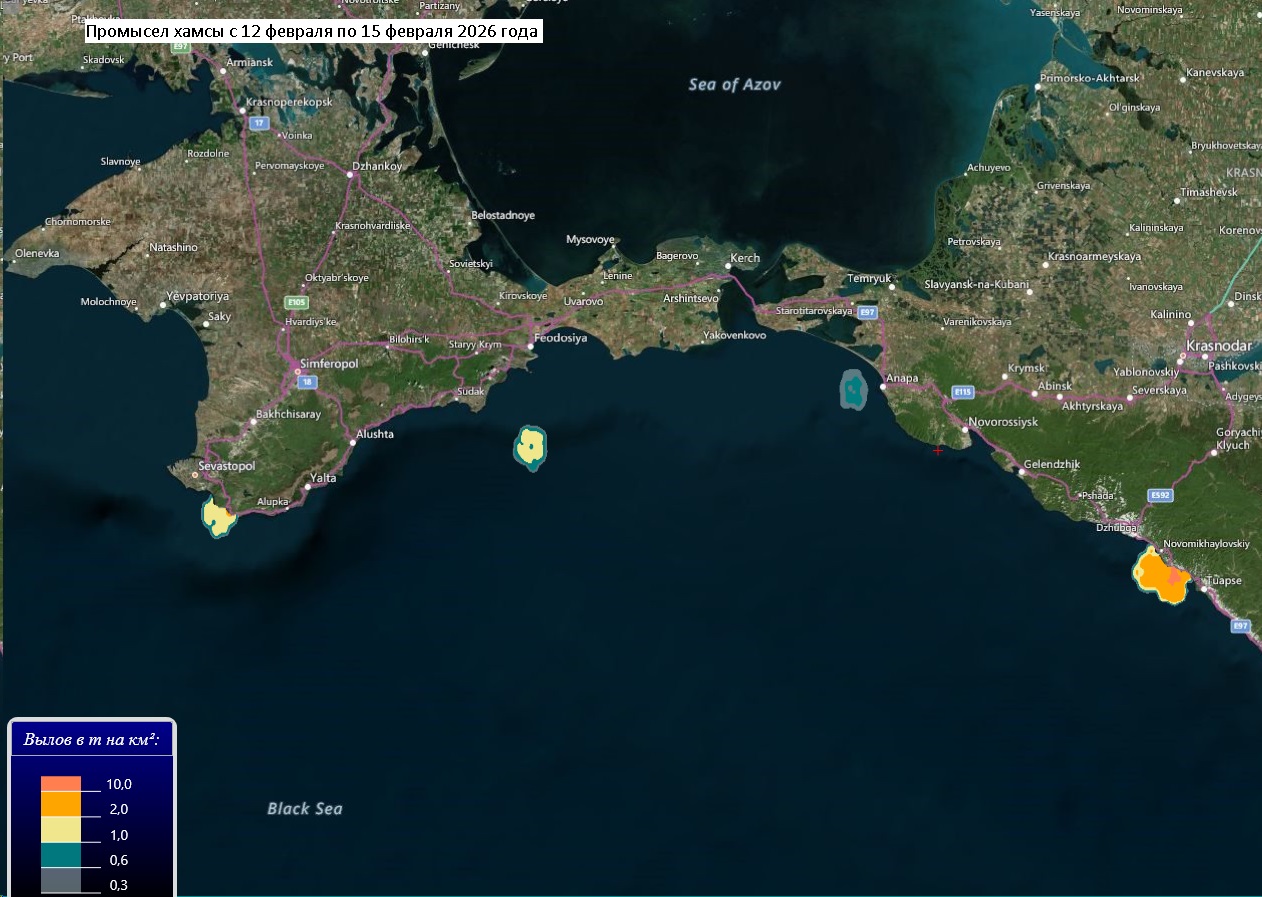
Task: Click the route 17 shield near Krasnoperekopsk
Action: (259, 123)
